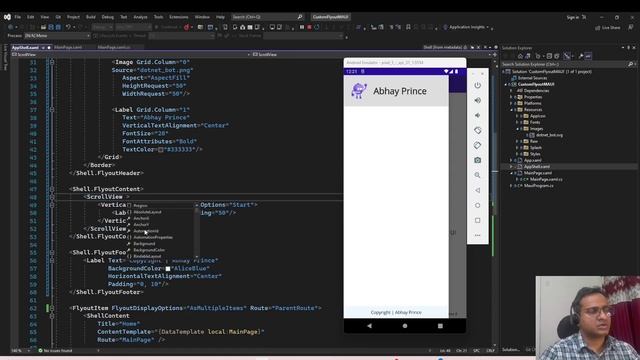Screen dimensions: 640x360
Task: Click the emulator toolbar home circle
Action: (x=478, y=205)
